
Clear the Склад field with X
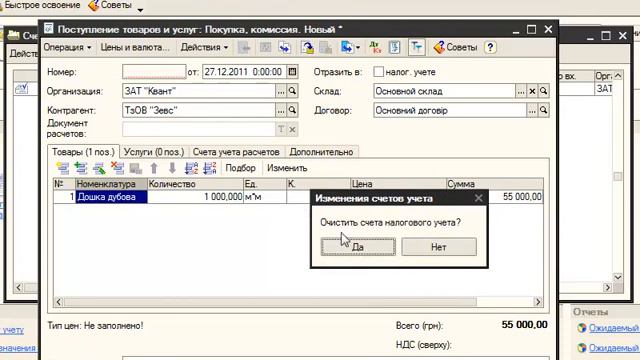[532, 91]
